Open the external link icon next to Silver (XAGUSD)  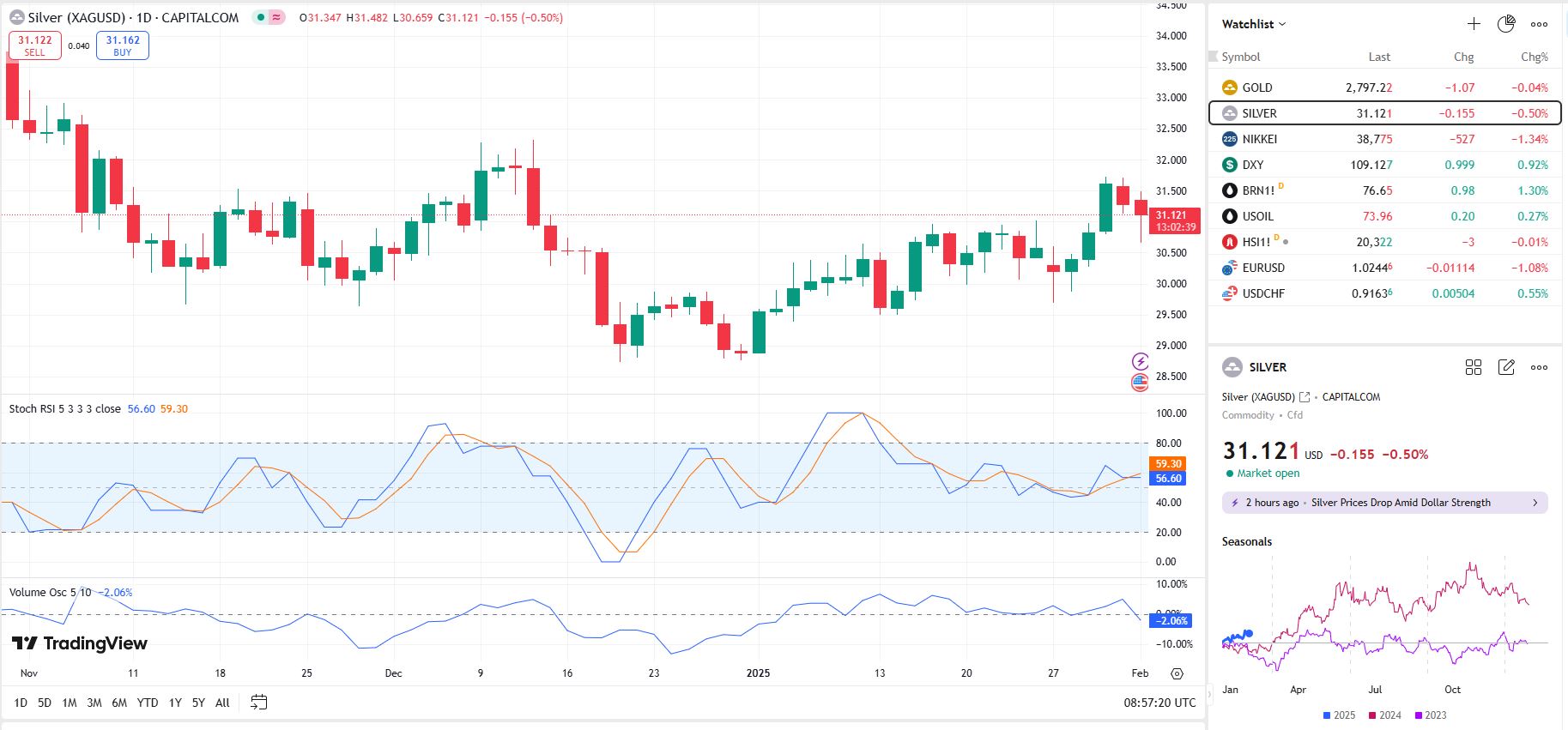click(x=1305, y=397)
